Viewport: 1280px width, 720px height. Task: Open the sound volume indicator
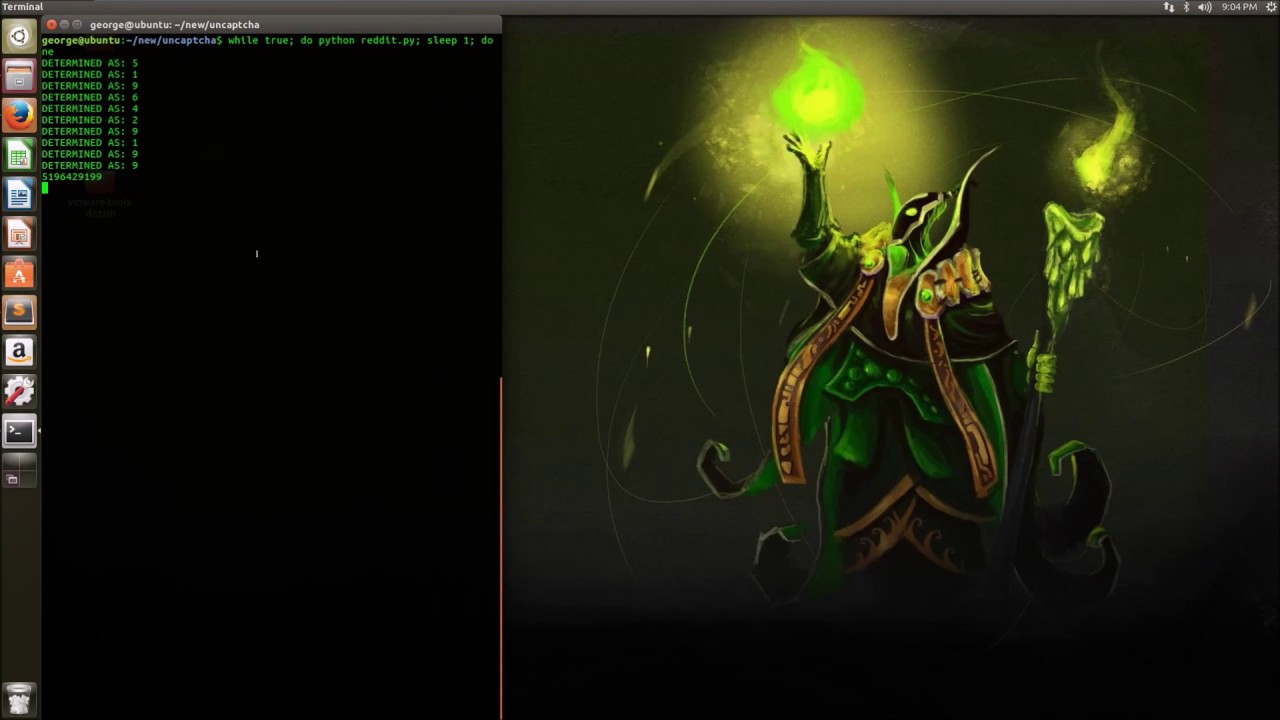tap(1204, 7)
